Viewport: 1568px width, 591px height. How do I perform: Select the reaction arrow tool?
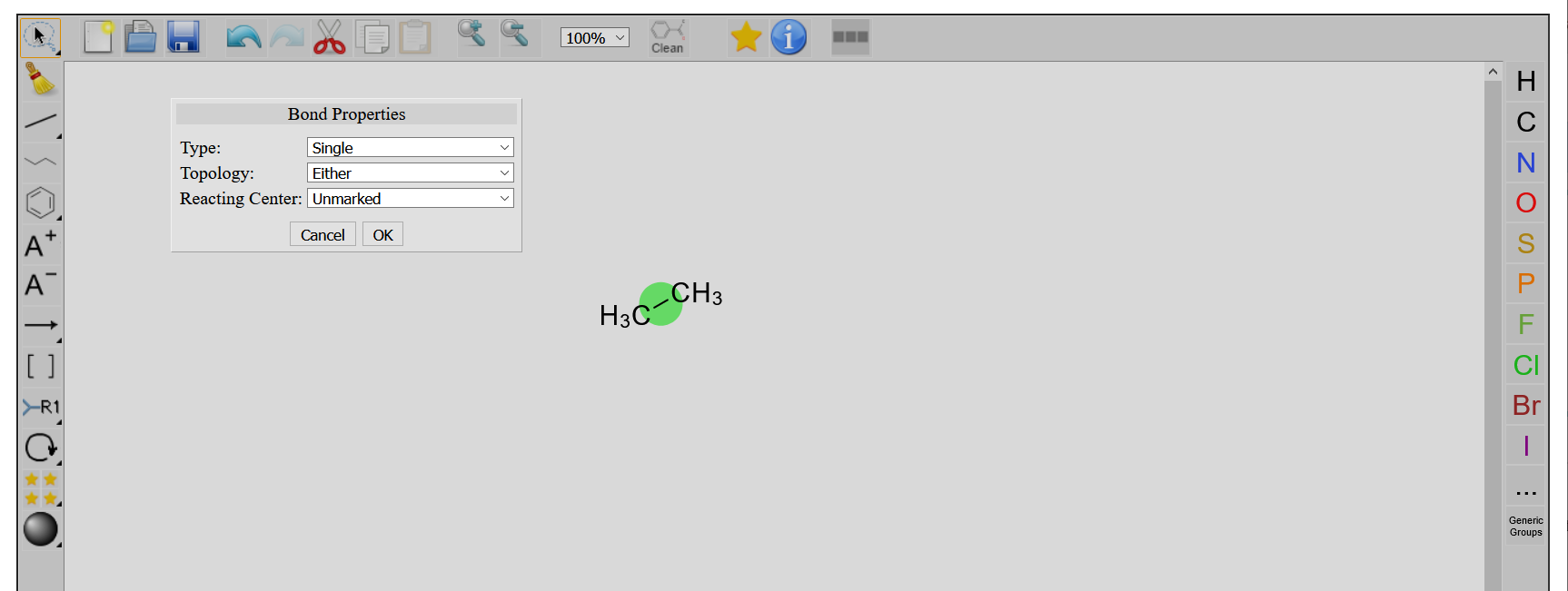tap(40, 325)
